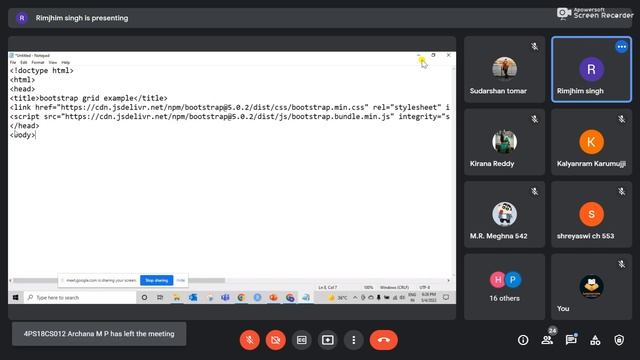Unmute microphone in Meet control bar
Screen dimensions: 640x360
[x=249, y=340]
